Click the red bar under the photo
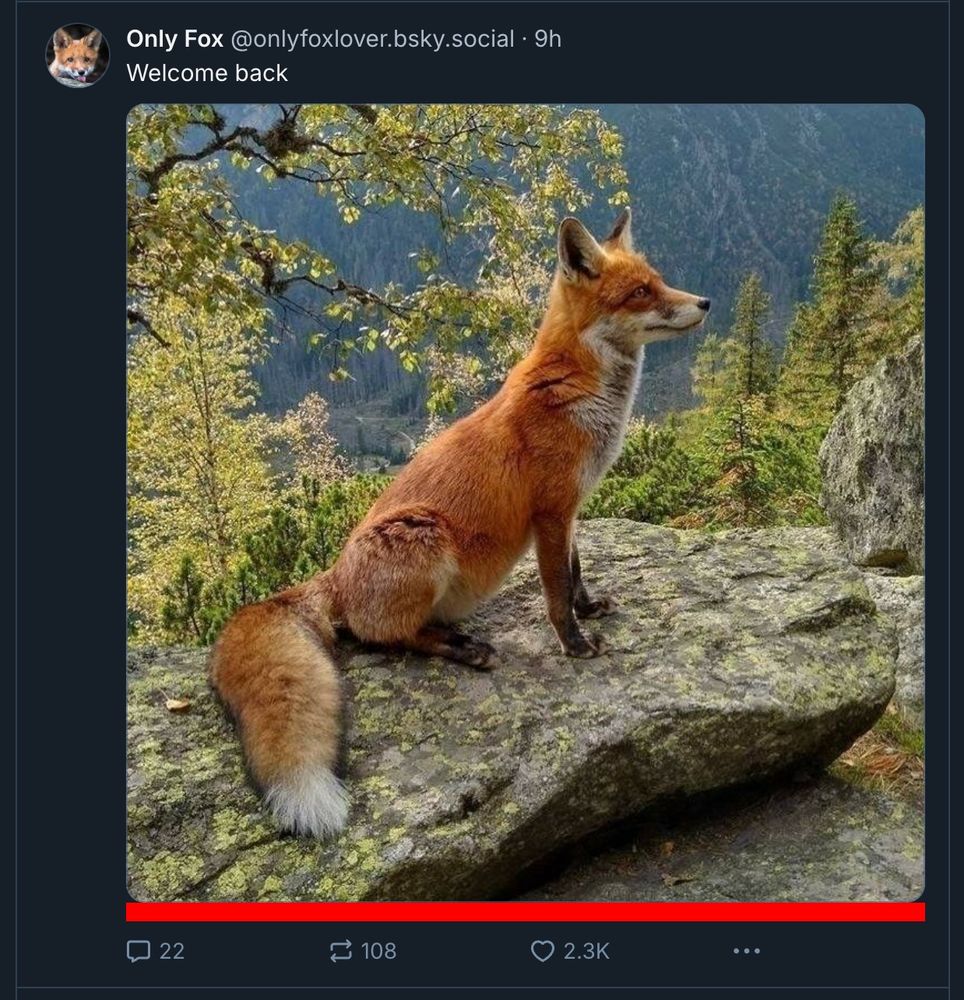The width and height of the screenshot is (964, 1000). 525,912
